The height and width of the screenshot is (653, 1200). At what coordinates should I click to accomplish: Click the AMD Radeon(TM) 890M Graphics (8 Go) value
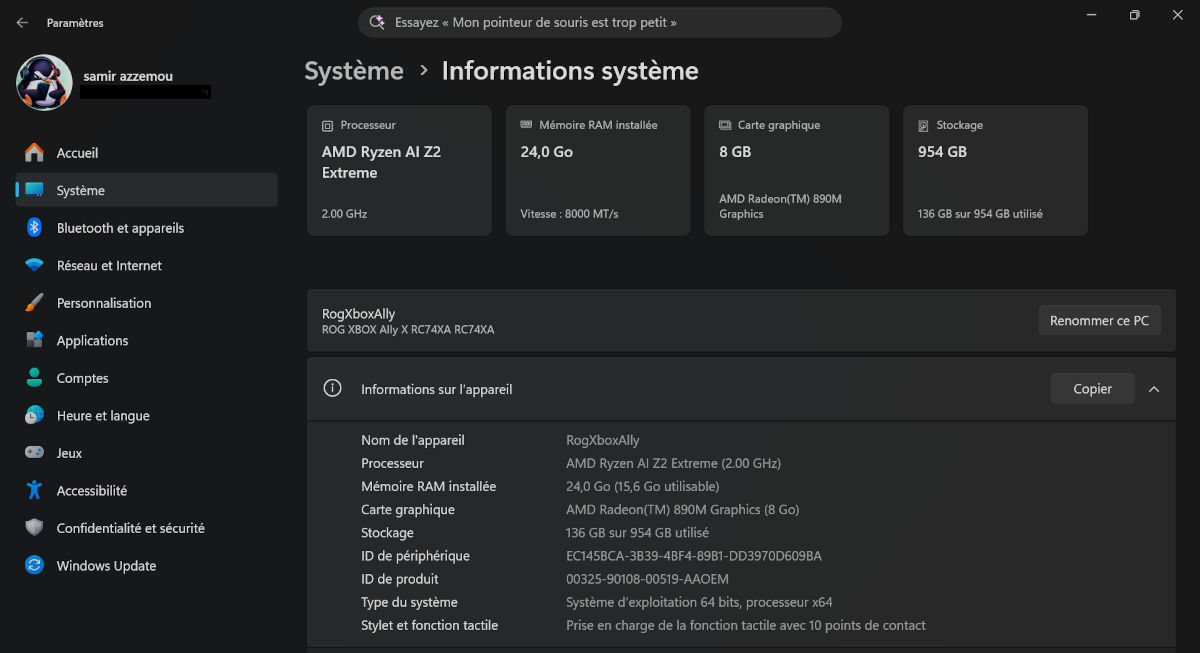(682, 510)
